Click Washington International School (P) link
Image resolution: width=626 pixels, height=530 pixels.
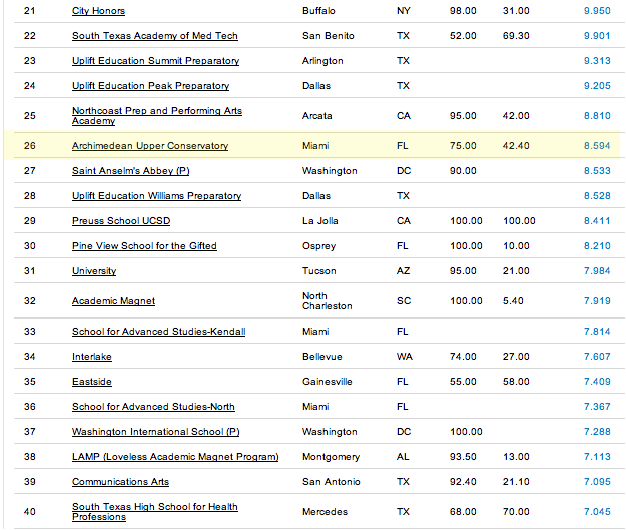156,432
